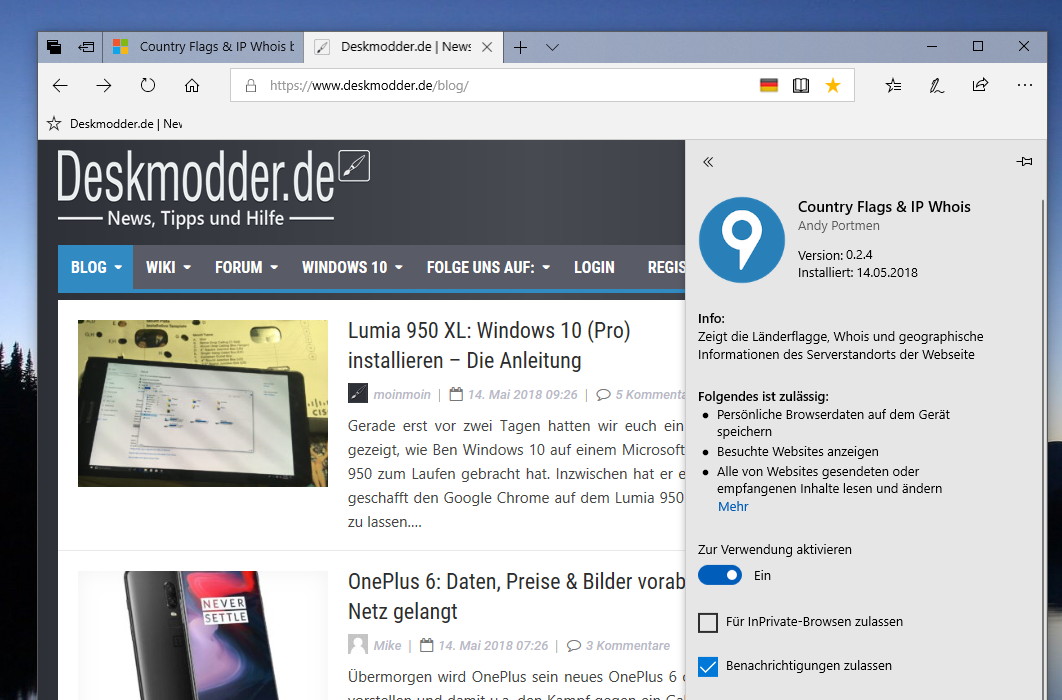Add notes with the pen icon

coord(937,85)
